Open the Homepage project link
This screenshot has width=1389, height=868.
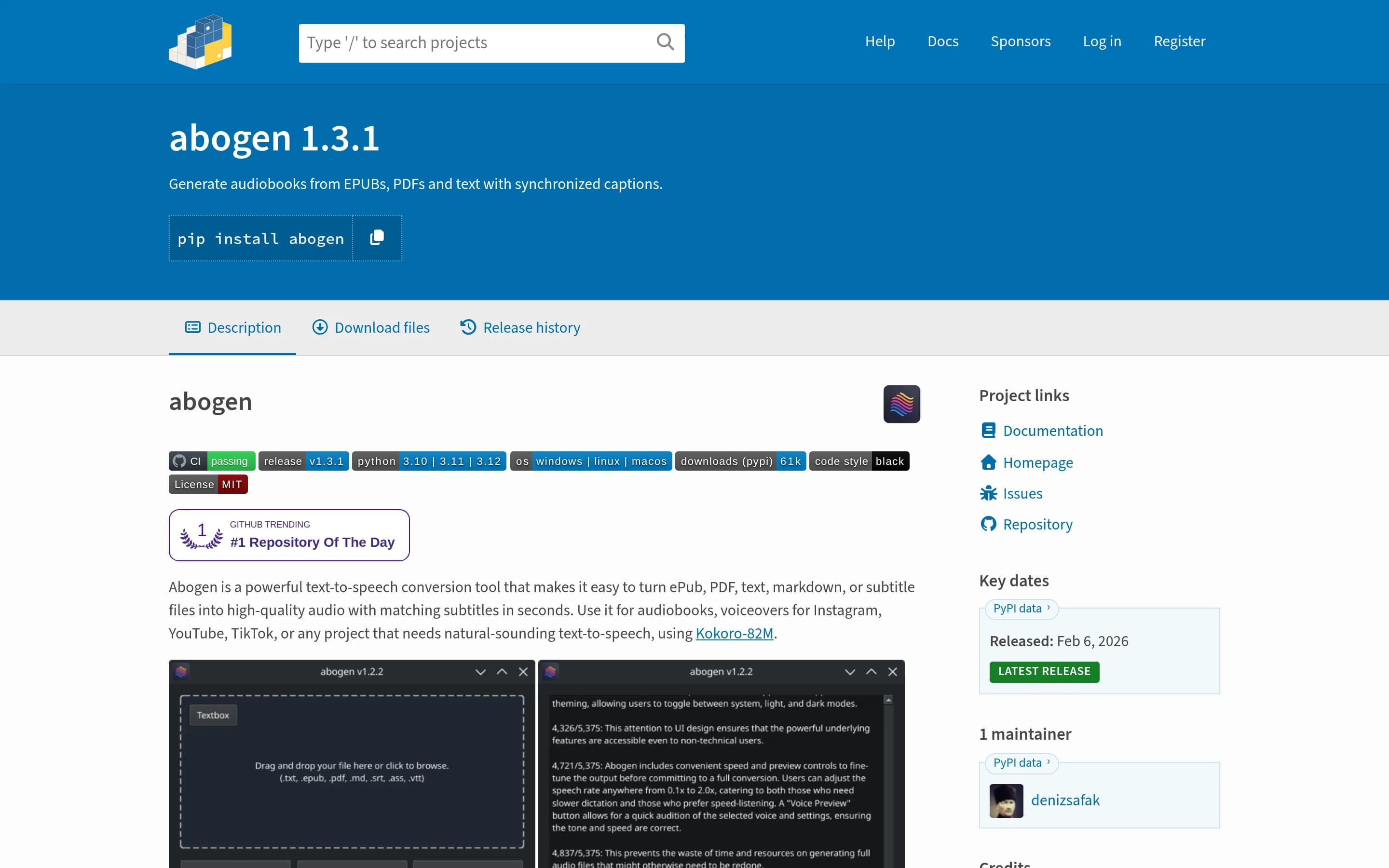[1038, 462]
